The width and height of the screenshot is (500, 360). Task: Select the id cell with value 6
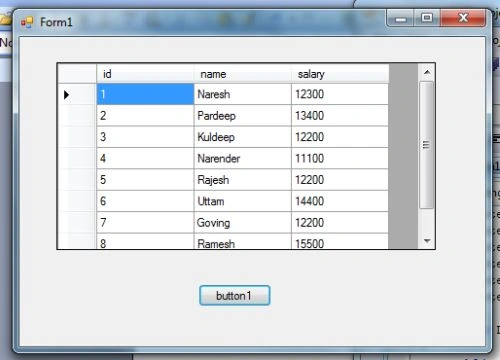point(145,201)
